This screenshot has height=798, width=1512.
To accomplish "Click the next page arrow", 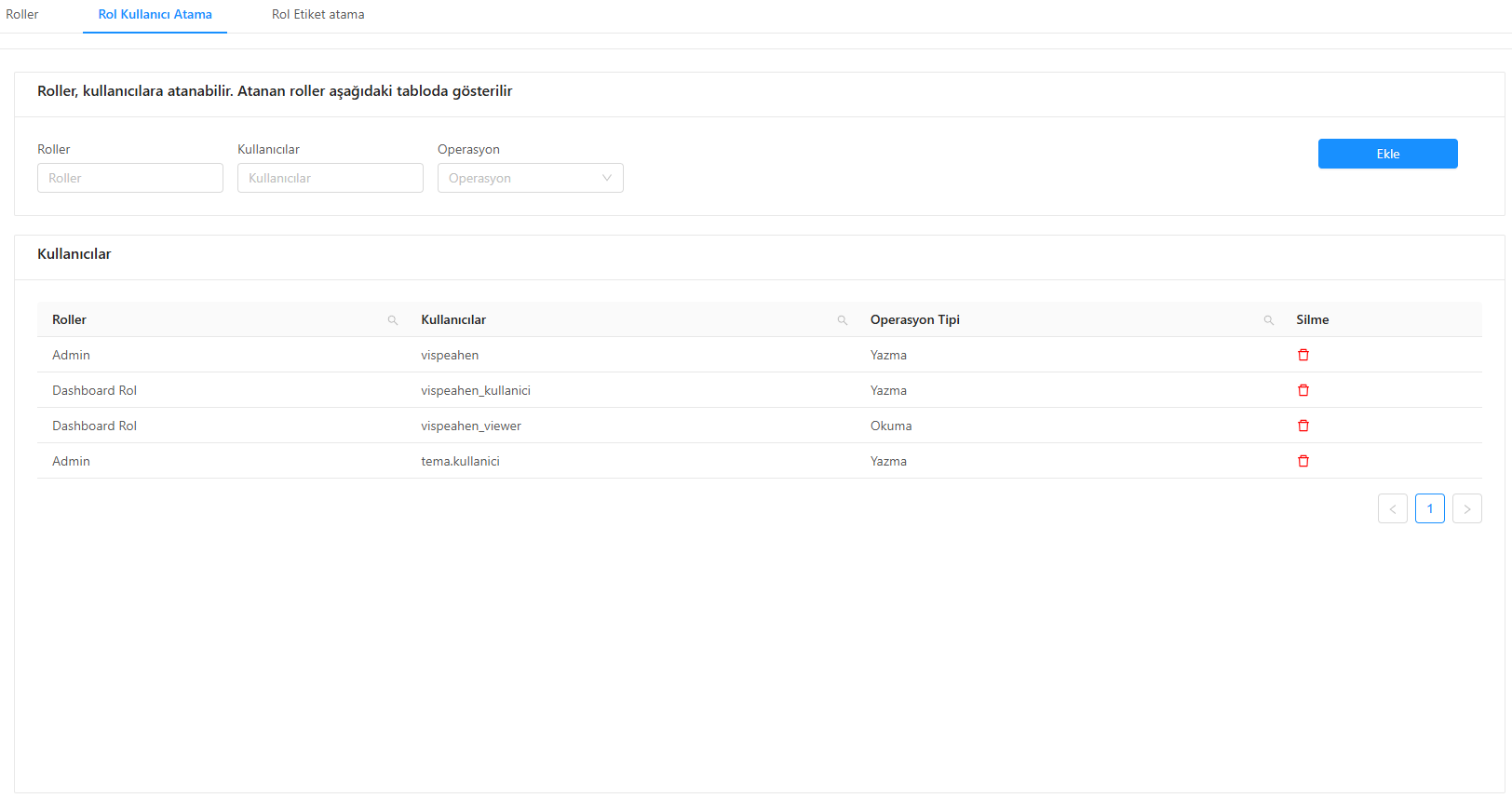I will pyautogui.click(x=1466, y=508).
